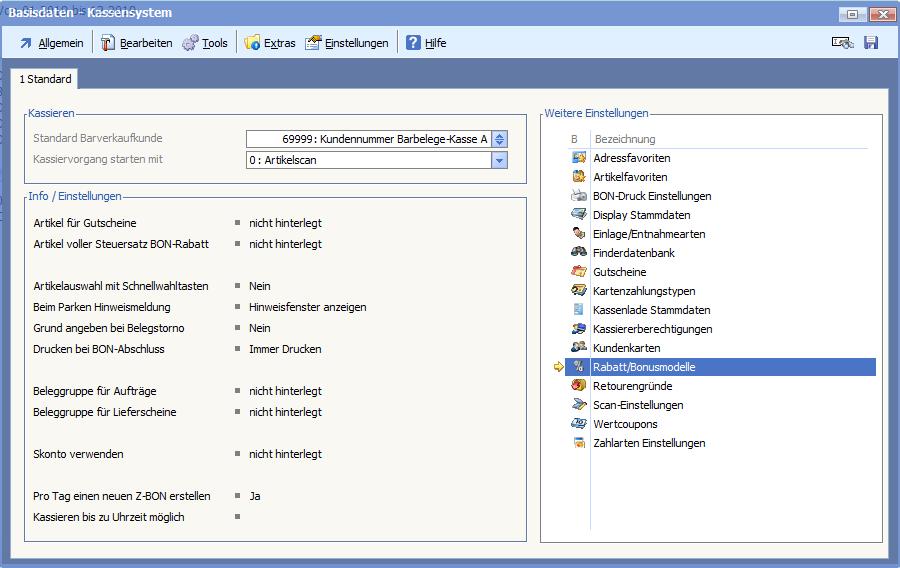Select the Finderdatenbank binoculars icon
900x568 pixels.
coord(579,253)
